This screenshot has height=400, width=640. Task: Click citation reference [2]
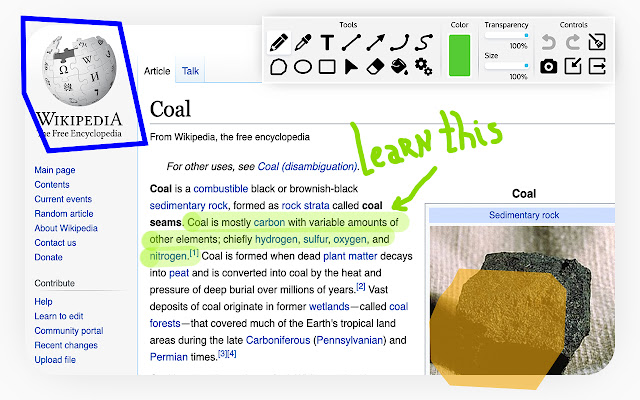click(x=361, y=287)
